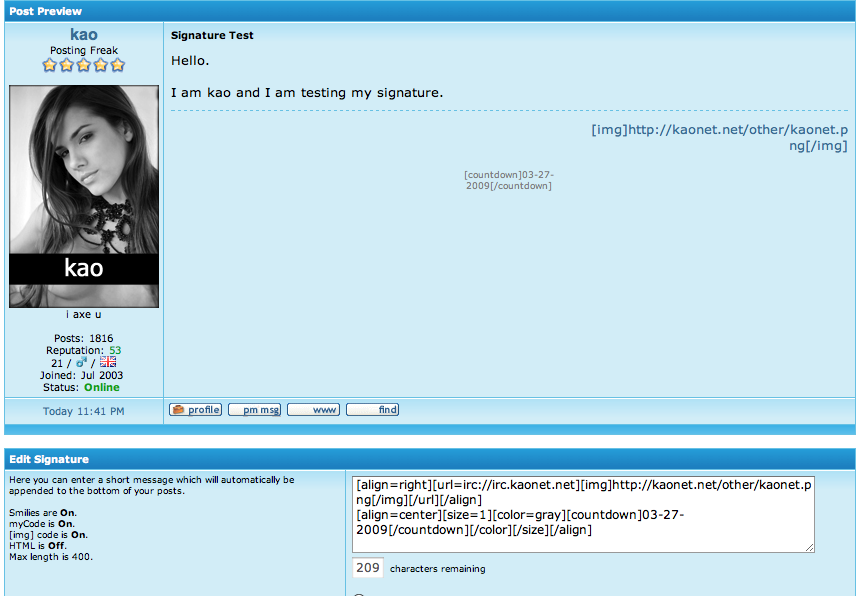Image resolution: width=860 pixels, height=596 pixels.
Task: Click the green Online status text
Action: (102, 387)
